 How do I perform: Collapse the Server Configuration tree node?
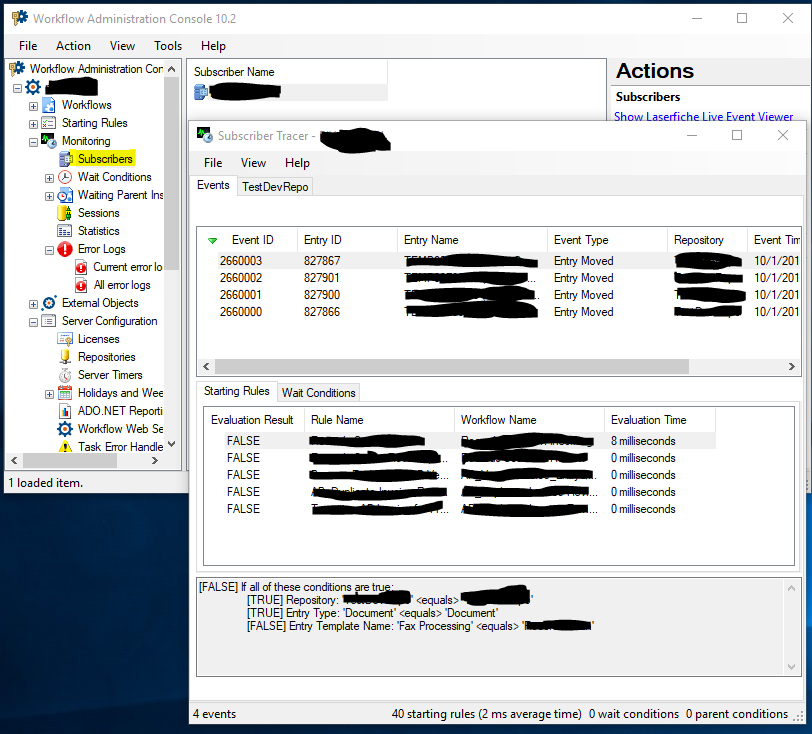pyautogui.click(x=33, y=322)
